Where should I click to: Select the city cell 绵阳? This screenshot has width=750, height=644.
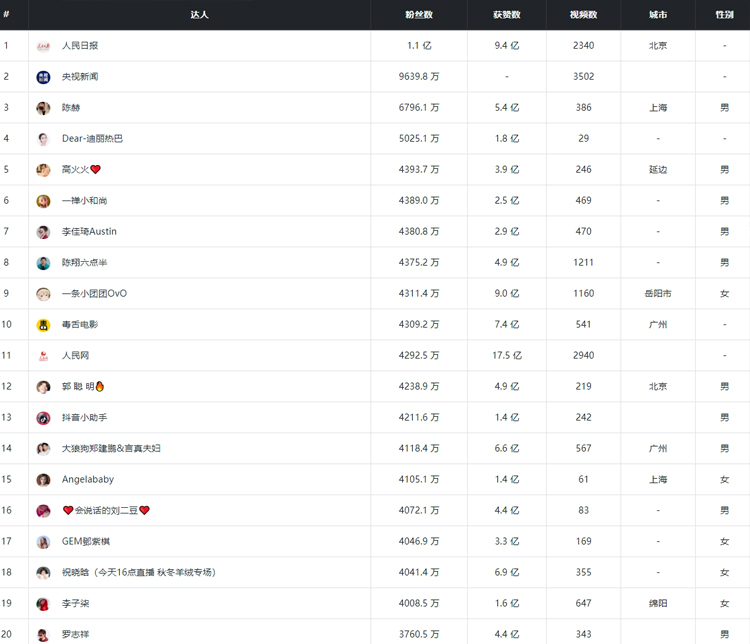[658, 603]
